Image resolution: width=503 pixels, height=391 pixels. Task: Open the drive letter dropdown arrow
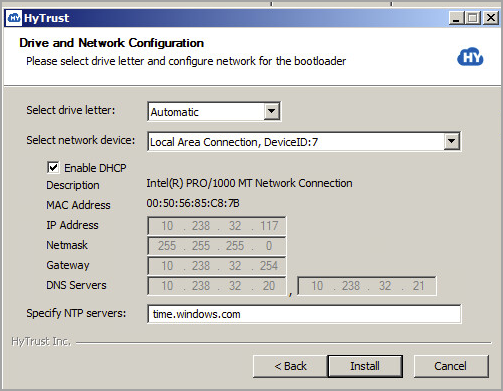272,111
